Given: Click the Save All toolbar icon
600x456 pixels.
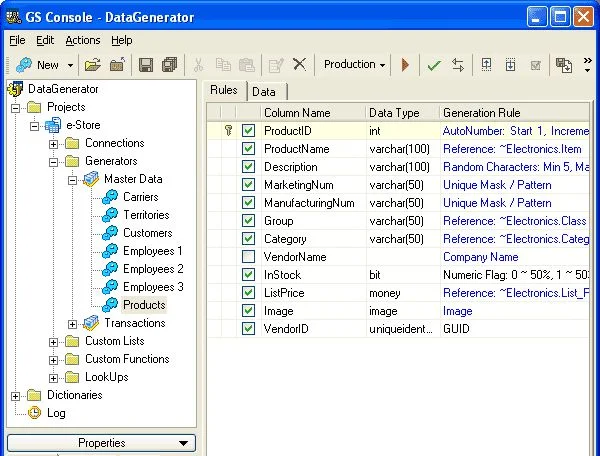Looking at the screenshot, I should pos(170,65).
